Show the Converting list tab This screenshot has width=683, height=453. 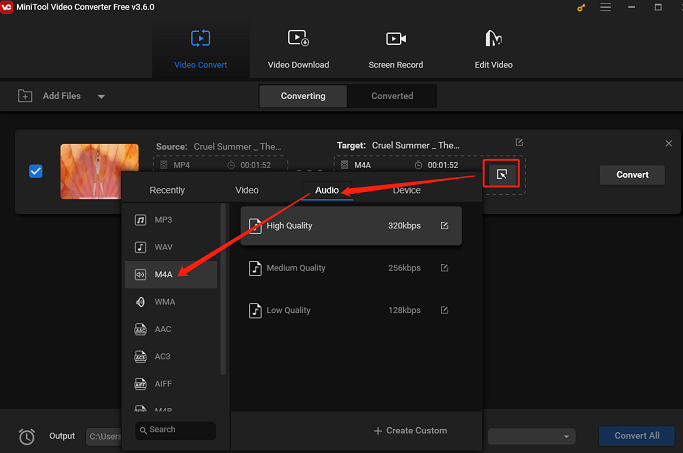coord(303,96)
